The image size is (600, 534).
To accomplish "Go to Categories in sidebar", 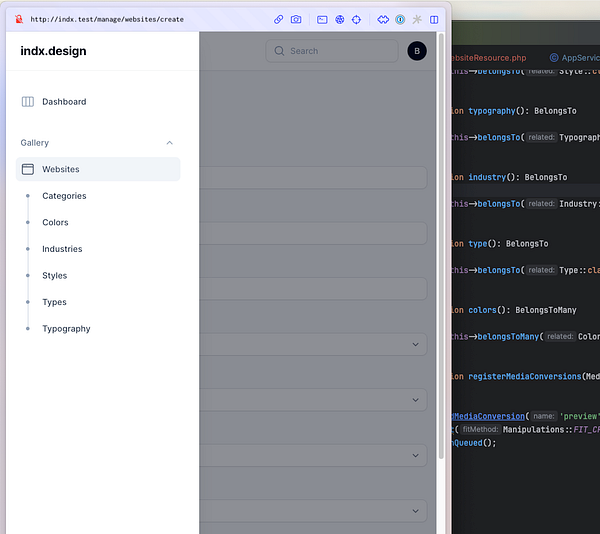I will [64, 196].
